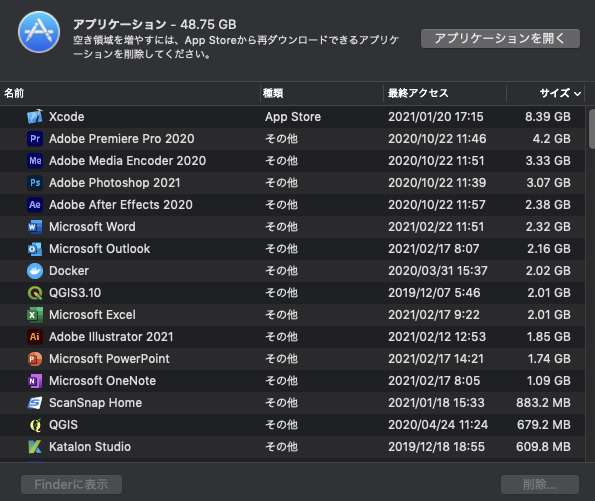Click date 2019/12/07 5:46
The image size is (595, 501).
[434, 293]
